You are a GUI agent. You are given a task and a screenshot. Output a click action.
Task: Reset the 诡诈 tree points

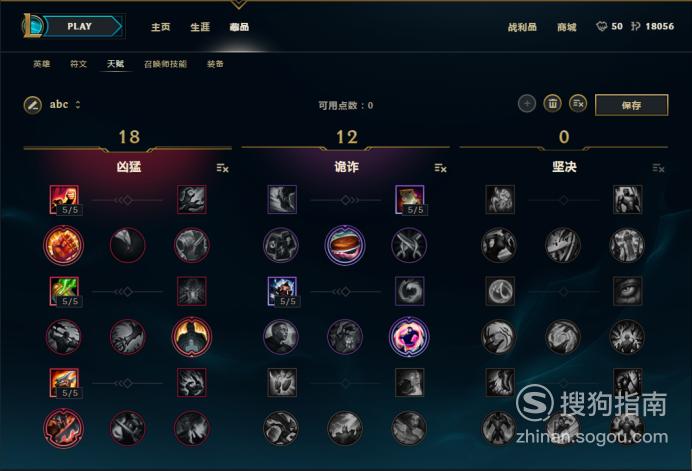[440, 168]
